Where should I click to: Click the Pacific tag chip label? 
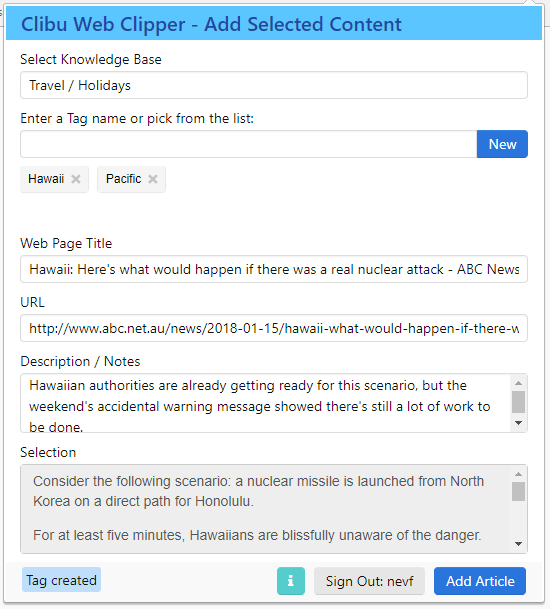(124, 179)
